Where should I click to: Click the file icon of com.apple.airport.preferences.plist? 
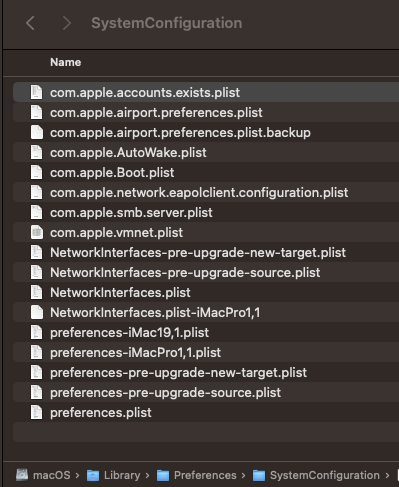(x=36, y=112)
